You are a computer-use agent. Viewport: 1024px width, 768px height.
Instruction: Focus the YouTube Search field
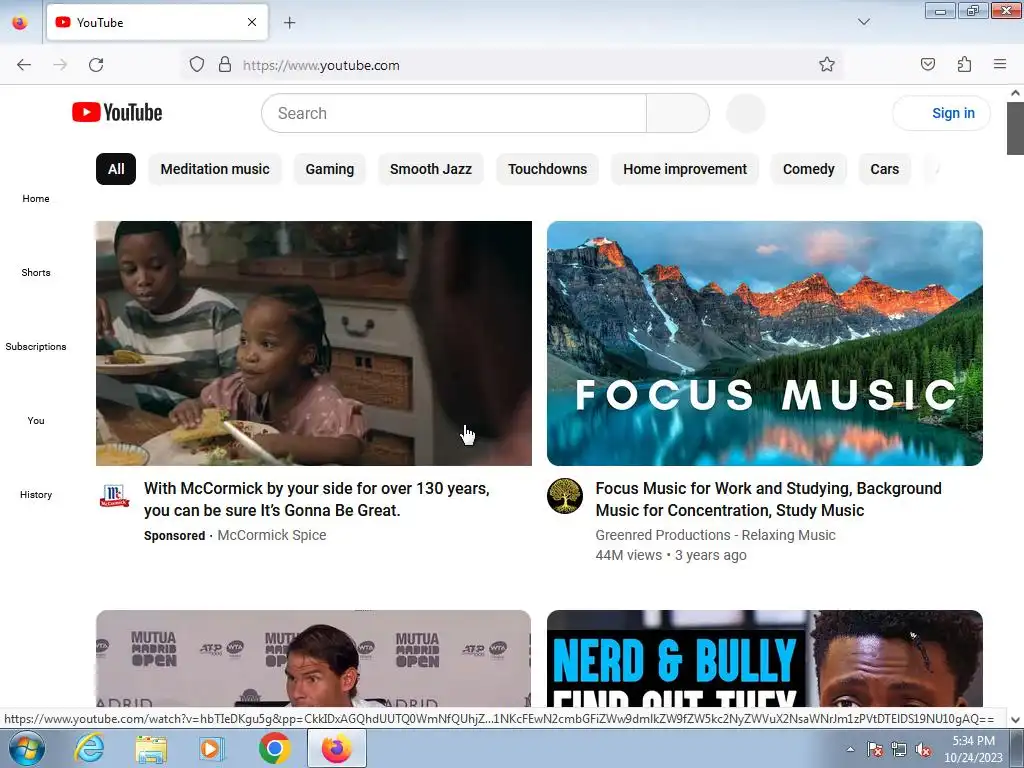pos(454,113)
